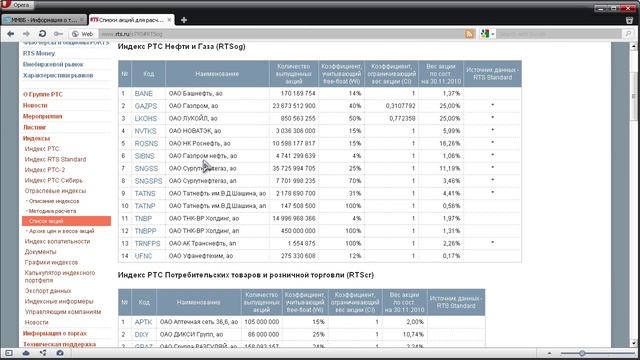The width and height of the screenshot is (640, 360).
Task: Open the LKOHS ticker link
Action: (x=146, y=118)
